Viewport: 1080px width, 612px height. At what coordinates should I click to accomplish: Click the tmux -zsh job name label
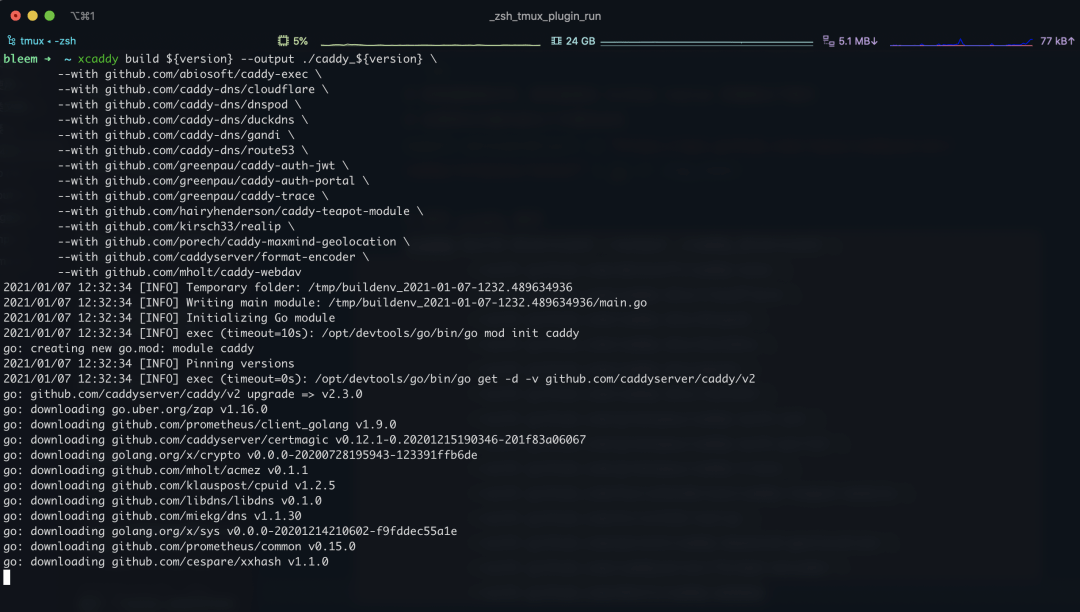click(48, 41)
